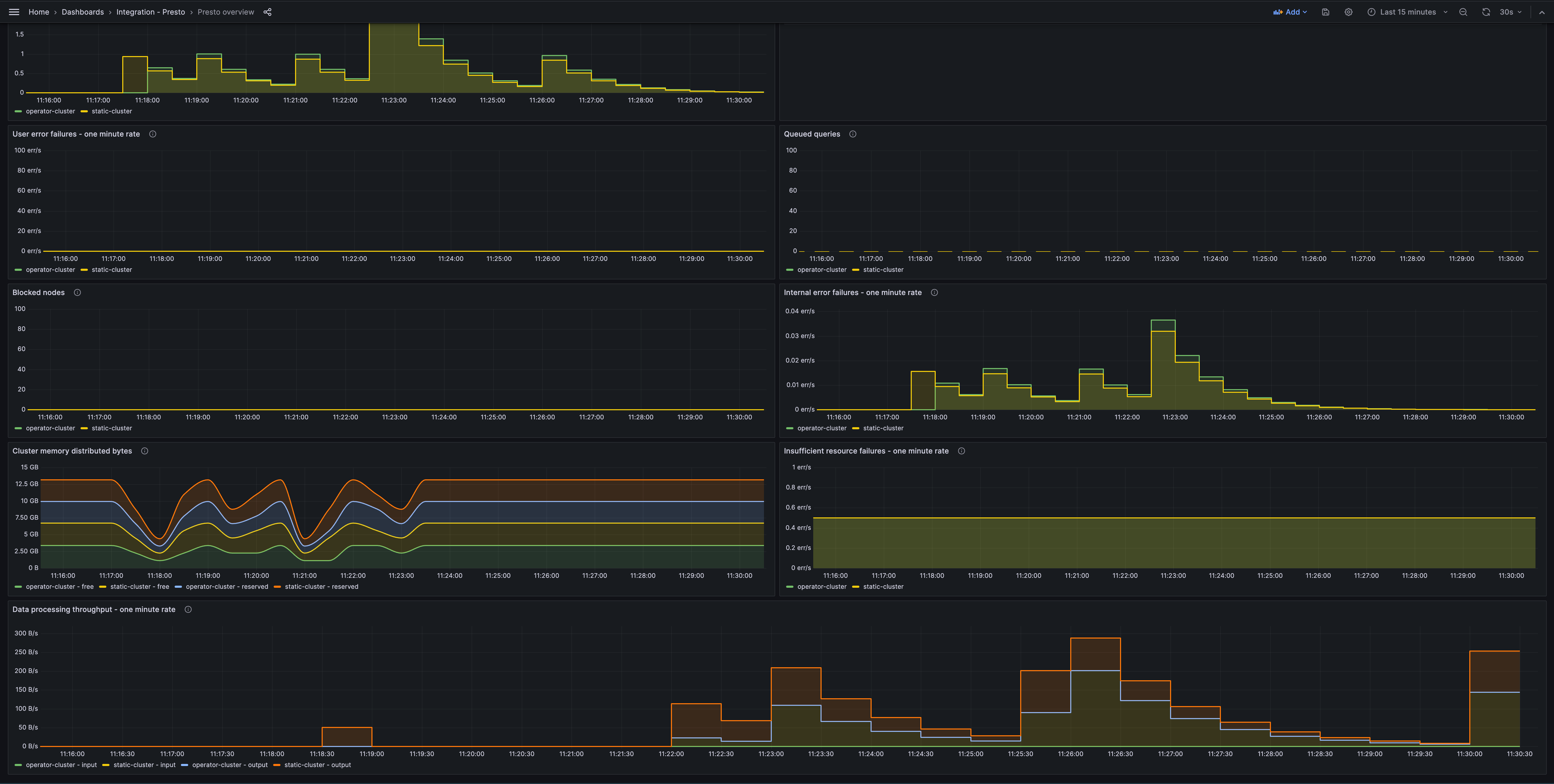
Task: Open the Integration - Presto folder link
Action: 151,11
